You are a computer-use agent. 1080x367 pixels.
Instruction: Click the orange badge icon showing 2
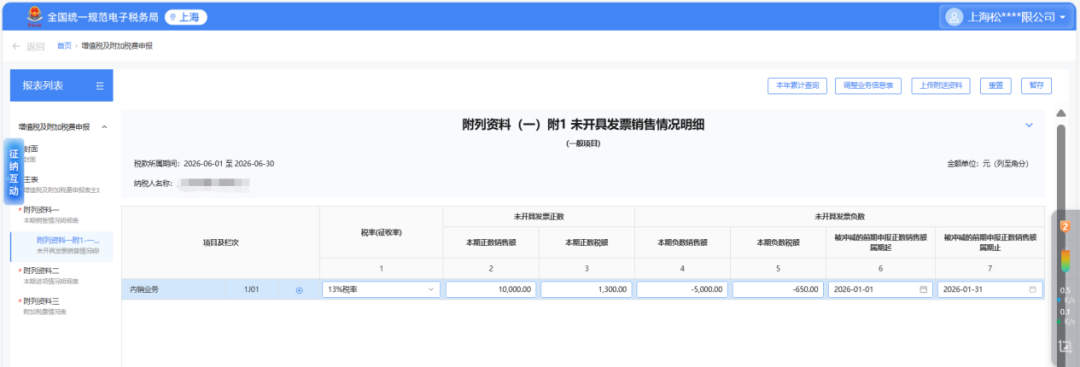[x=1065, y=227]
